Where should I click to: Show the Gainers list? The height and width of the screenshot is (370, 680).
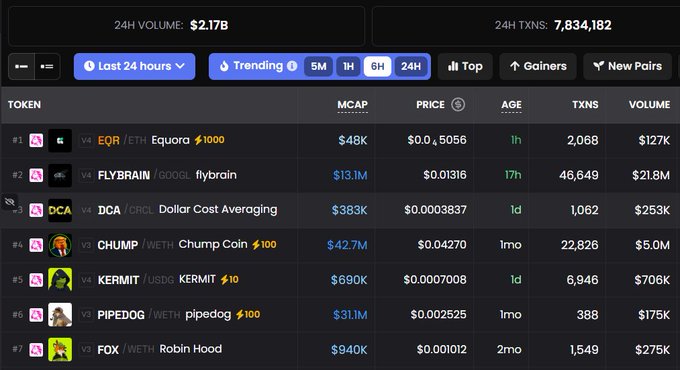coord(538,66)
